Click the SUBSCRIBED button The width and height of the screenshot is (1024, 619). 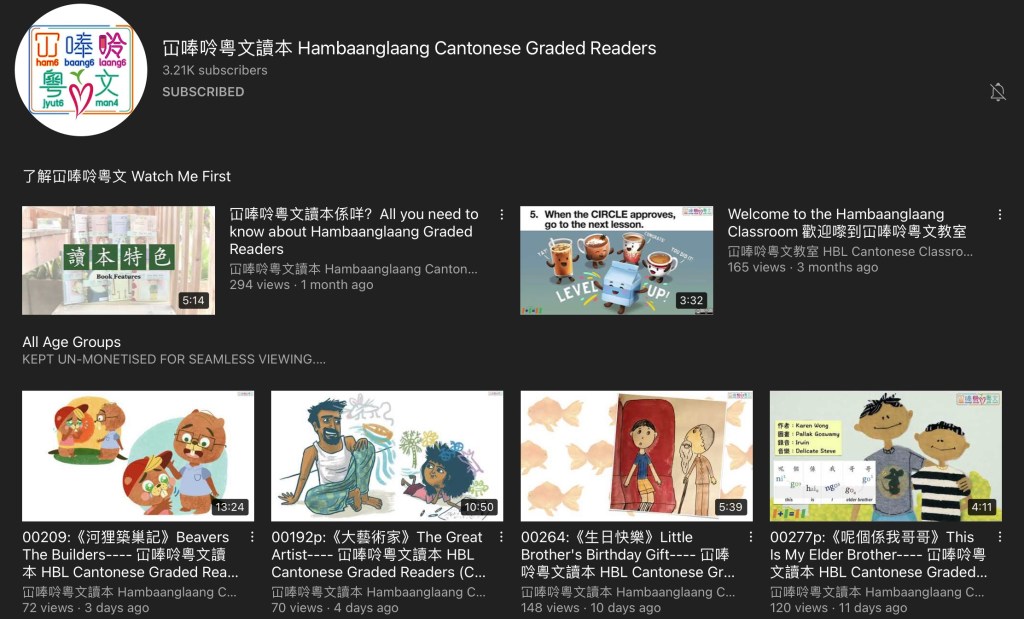click(x=203, y=92)
